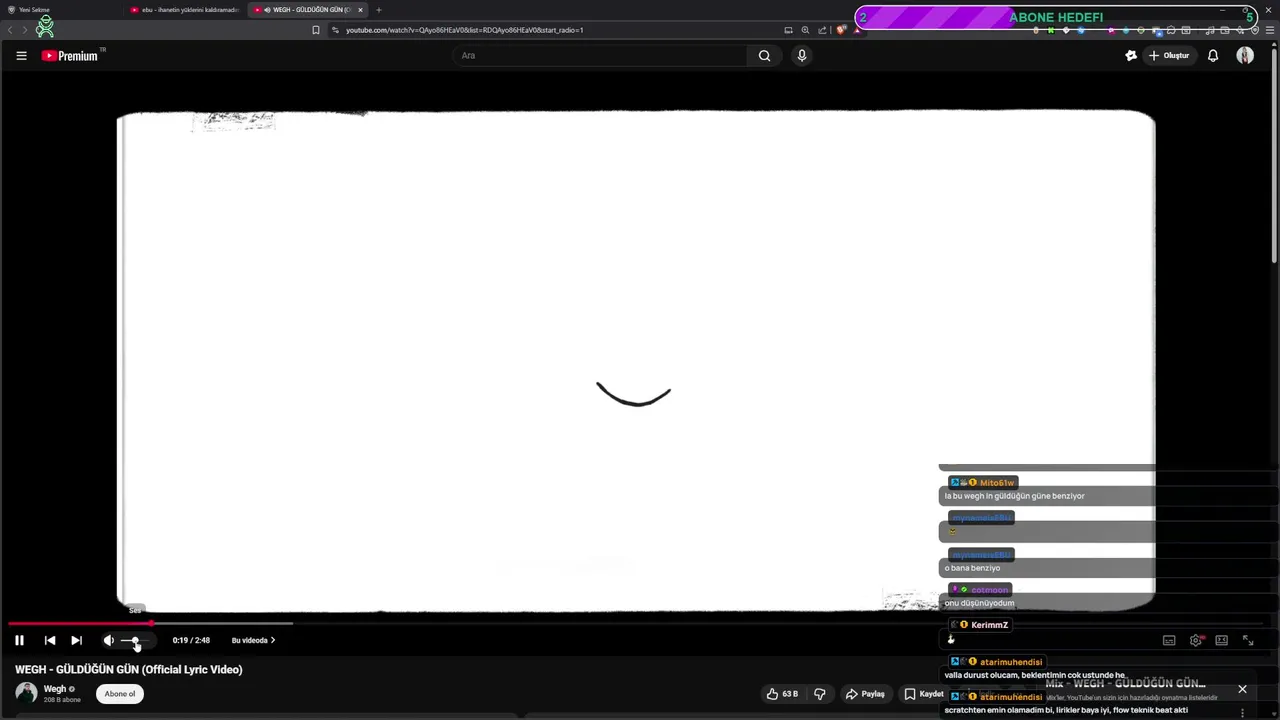Switch to the 'Yeni Sekme' browser tab

tap(60, 10)
